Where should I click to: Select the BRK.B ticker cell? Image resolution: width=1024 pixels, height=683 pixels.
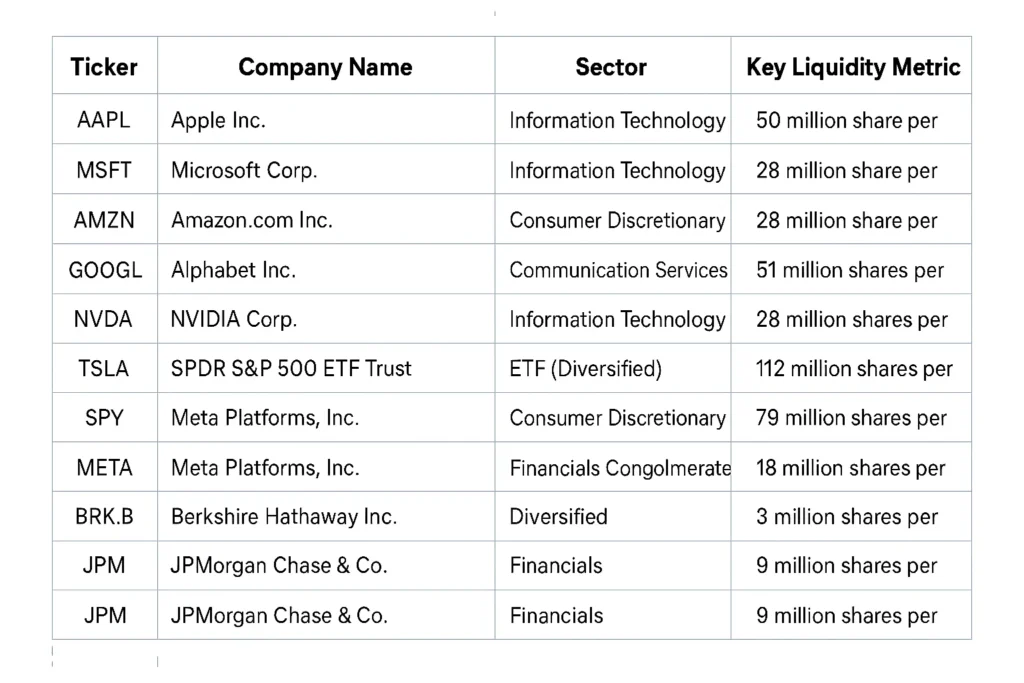(104, 517)
